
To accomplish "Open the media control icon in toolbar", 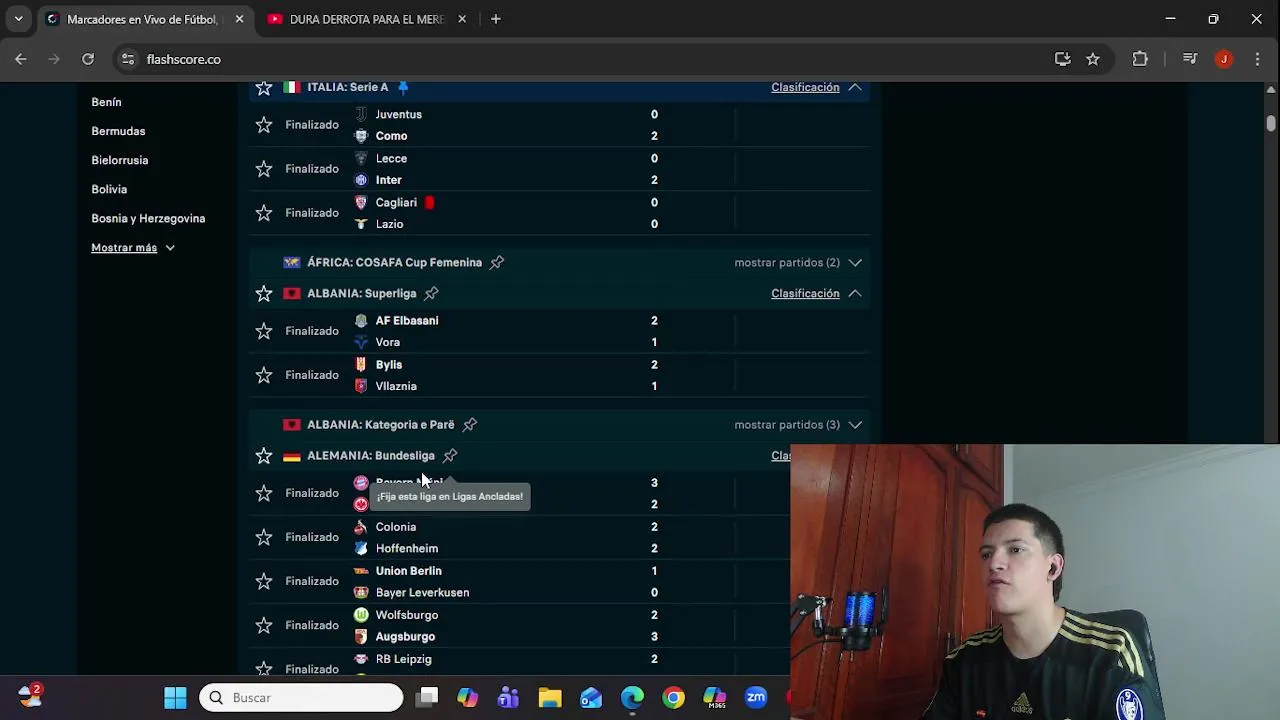I will [1189, 59].
